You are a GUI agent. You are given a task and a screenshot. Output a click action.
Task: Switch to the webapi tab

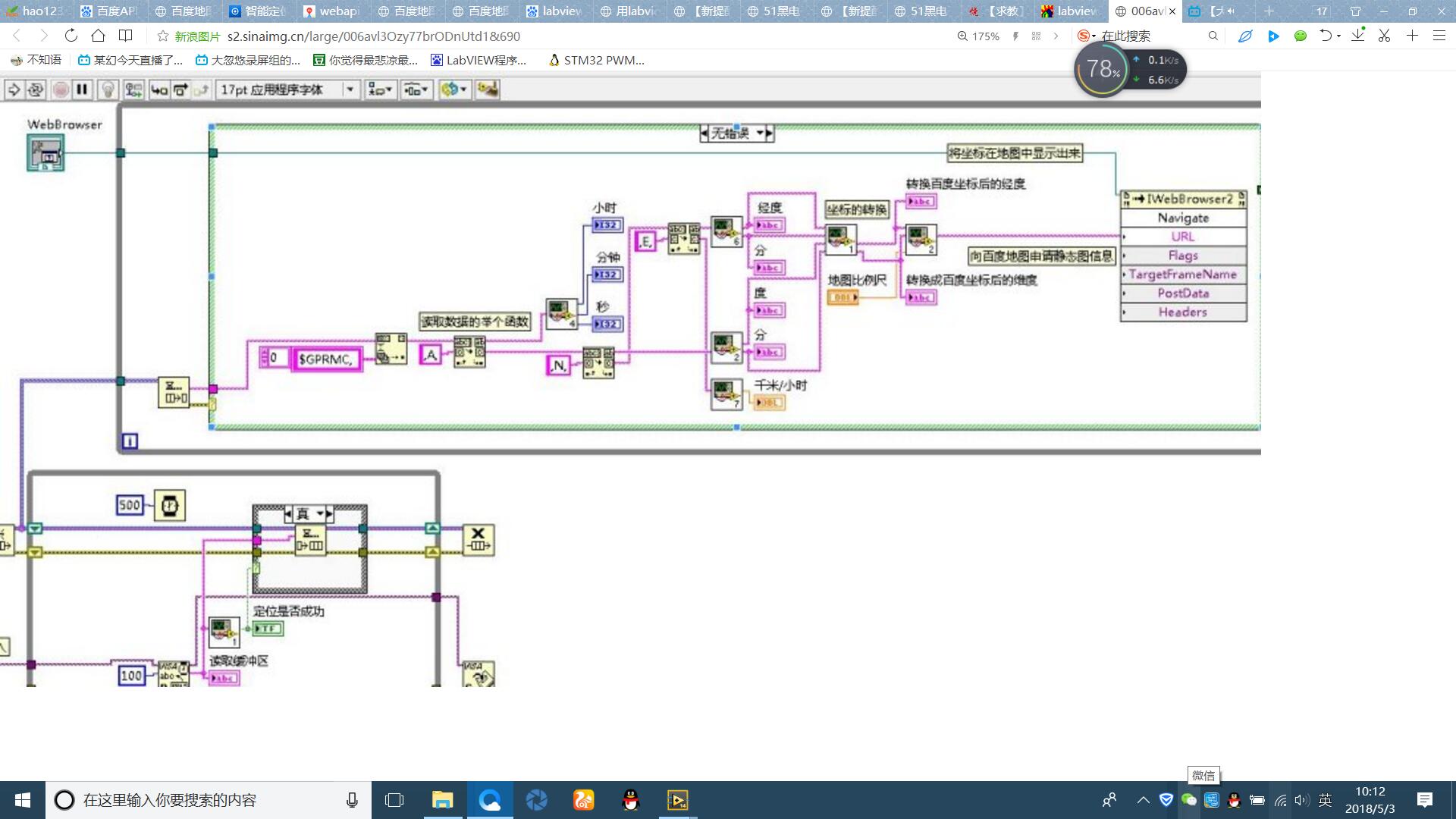pos(332,11)
